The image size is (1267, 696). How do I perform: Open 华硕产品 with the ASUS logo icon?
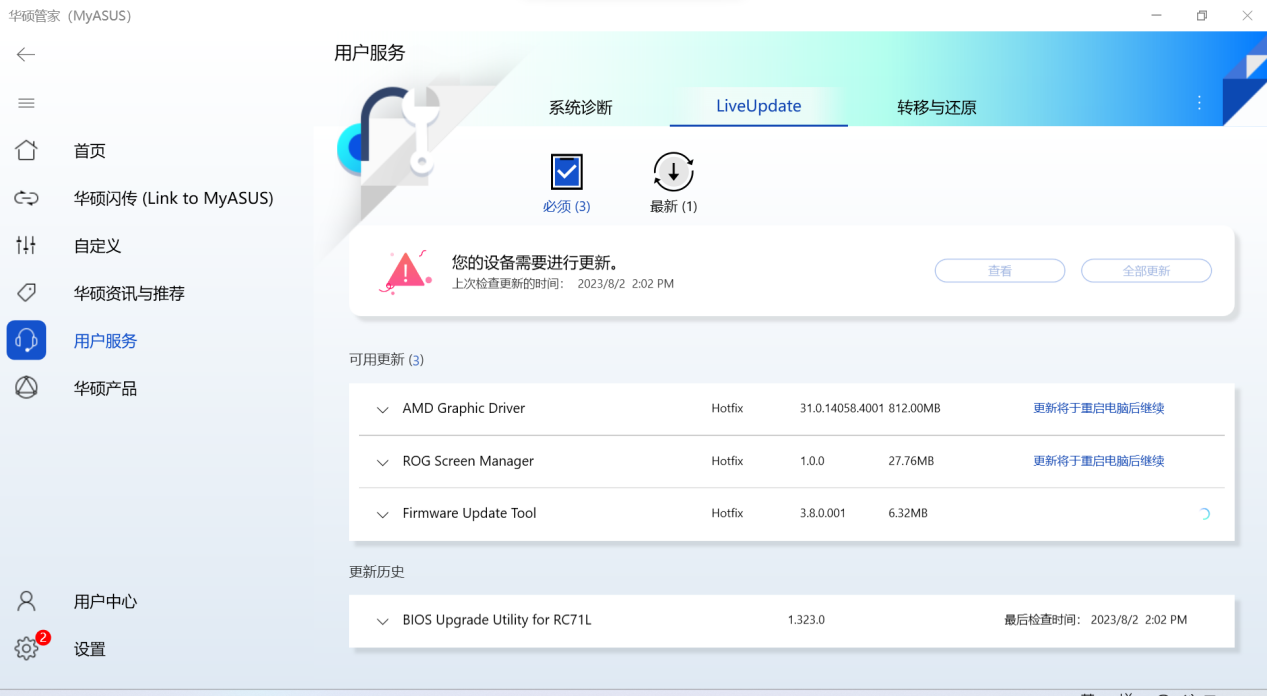point(26,387)
